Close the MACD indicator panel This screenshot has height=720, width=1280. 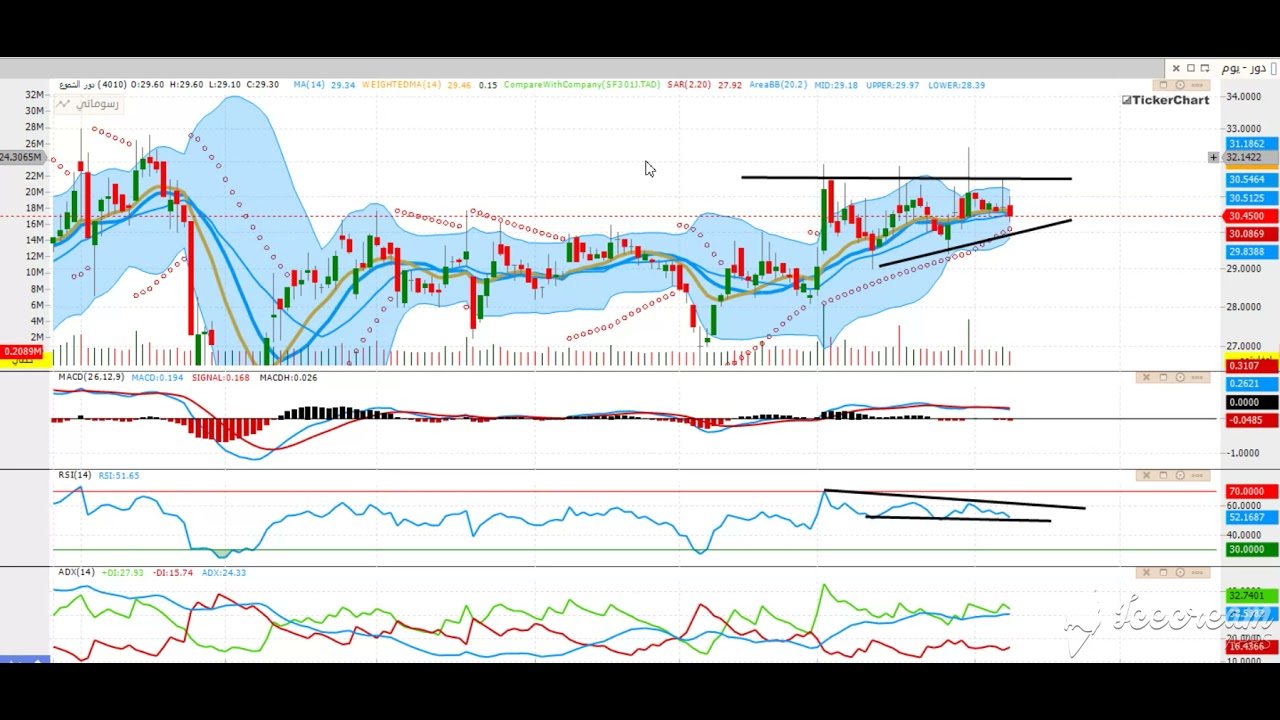tap(1146, 377)
